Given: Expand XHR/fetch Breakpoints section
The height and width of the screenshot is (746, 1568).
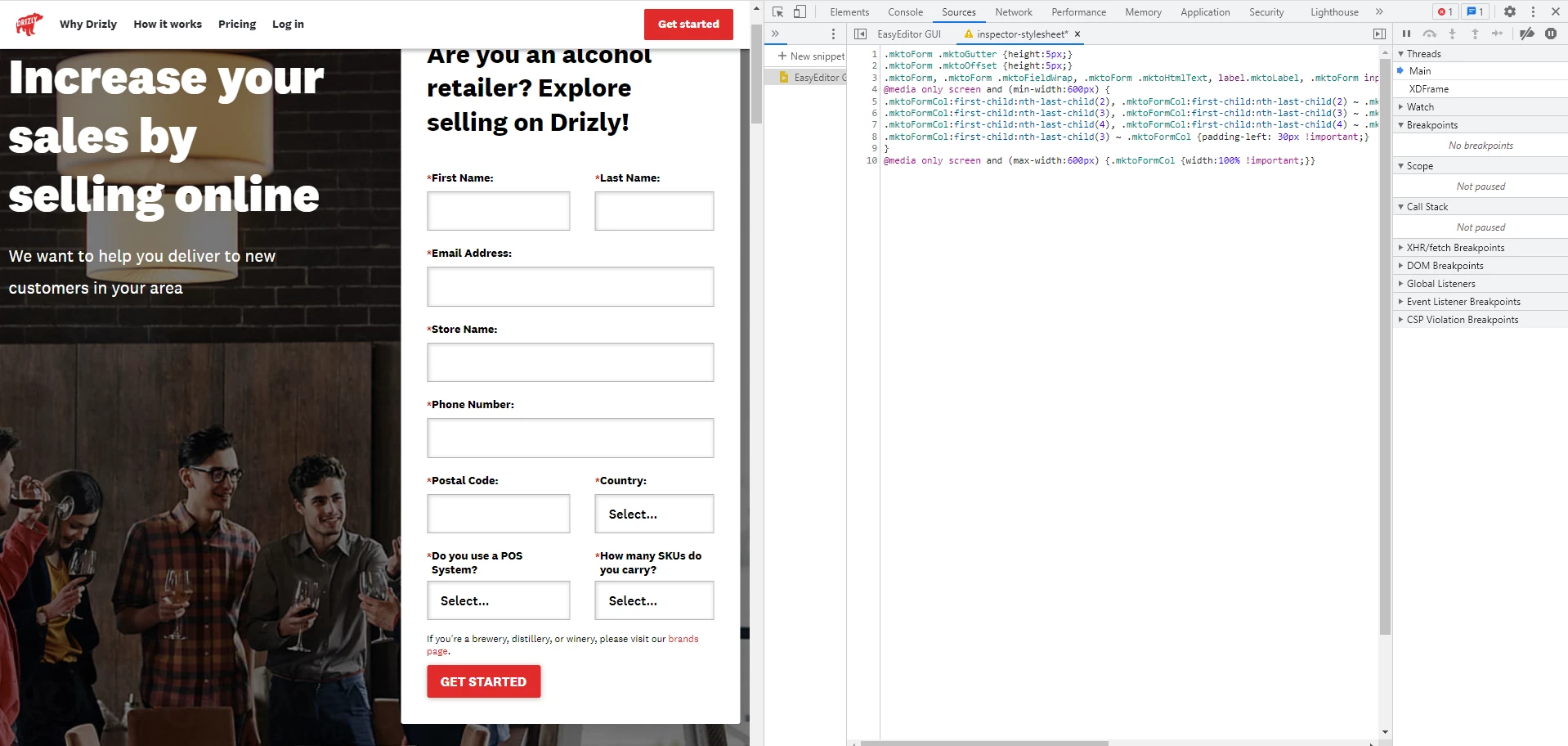Looking at the screenshot, I should coord(1481,247).
